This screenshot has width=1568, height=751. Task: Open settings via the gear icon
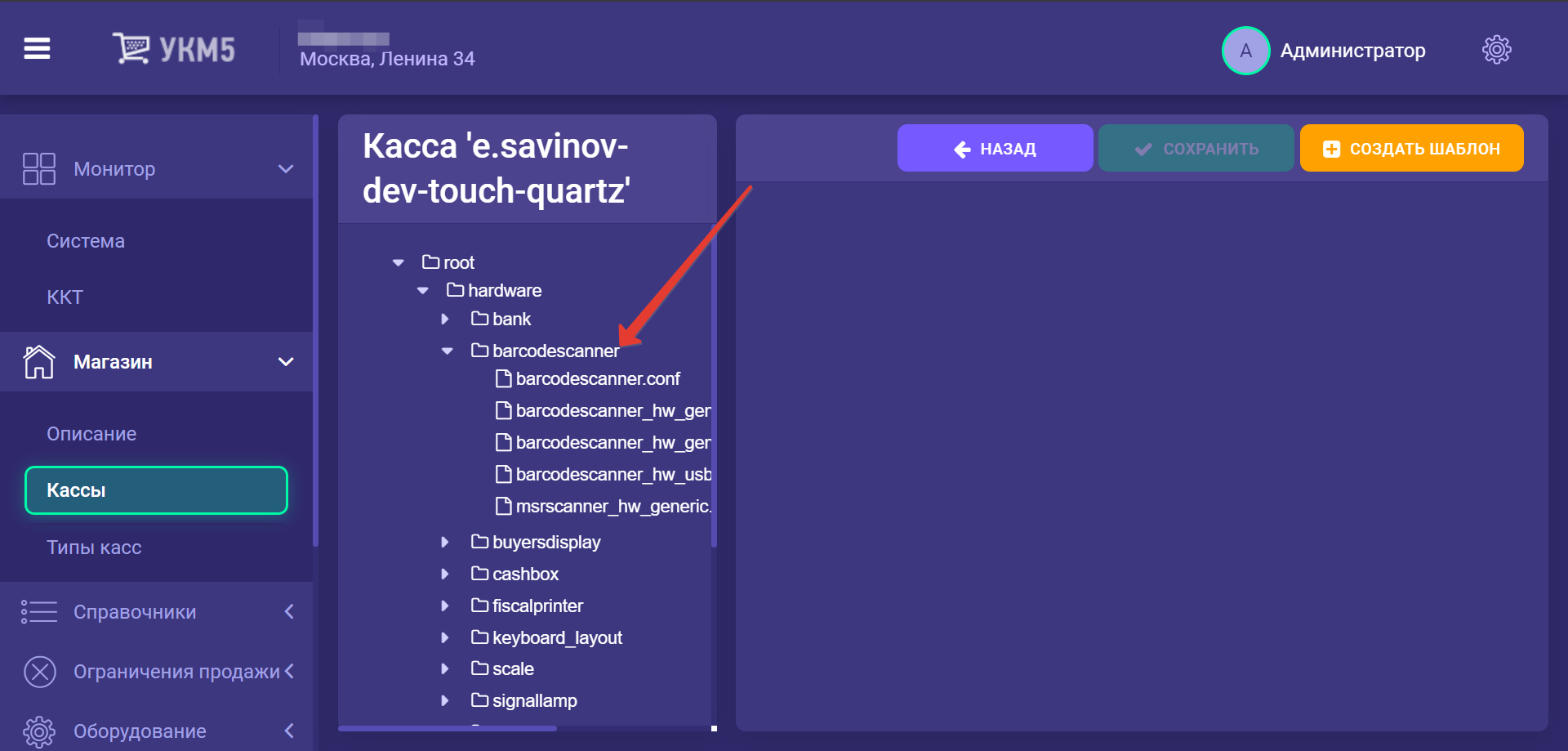click(x=1496, y=50)
